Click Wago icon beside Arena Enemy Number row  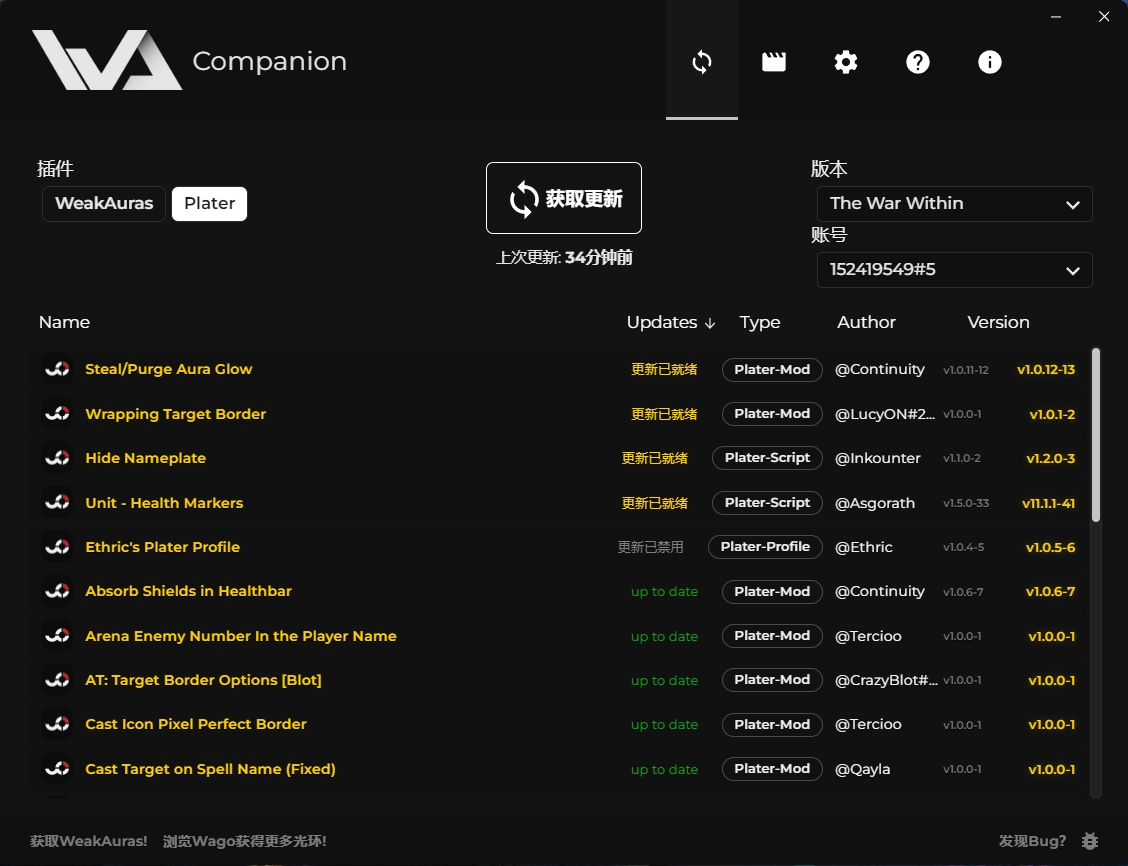pos(57,636)
